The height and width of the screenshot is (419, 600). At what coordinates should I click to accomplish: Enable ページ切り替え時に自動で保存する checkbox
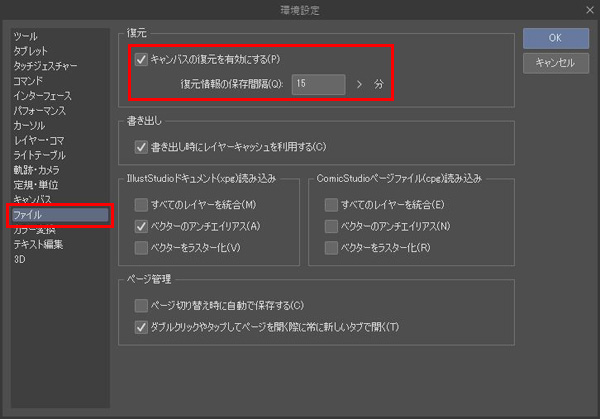[x=141, y=304]
